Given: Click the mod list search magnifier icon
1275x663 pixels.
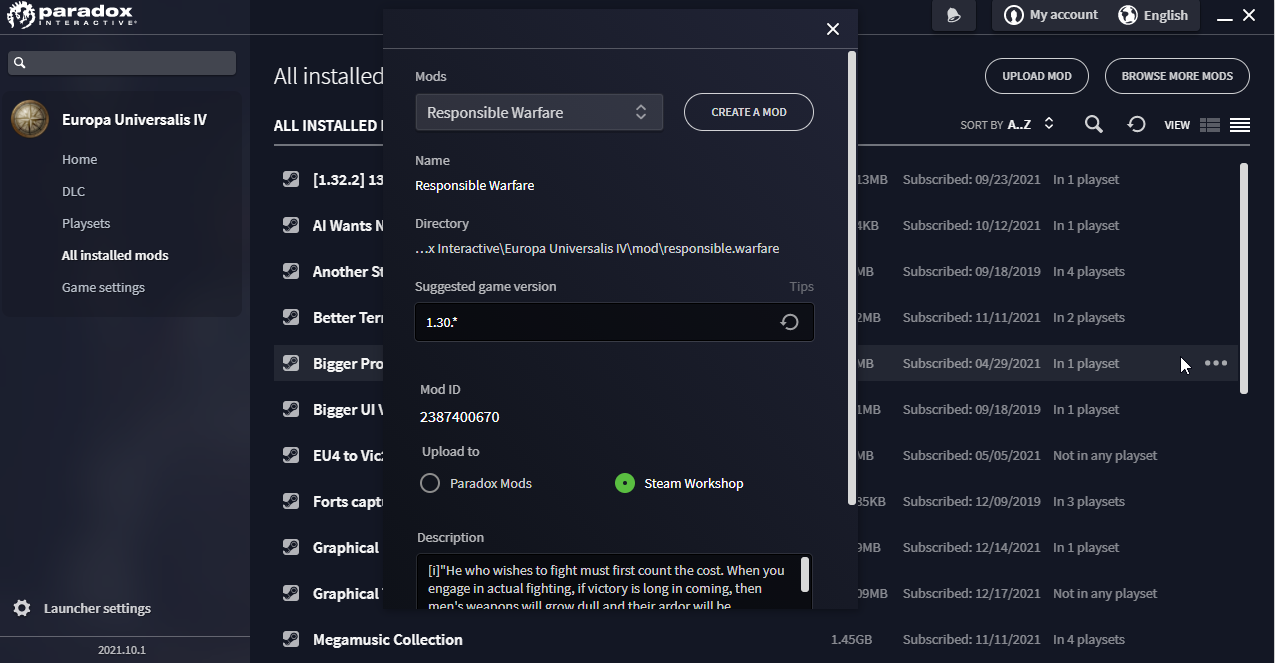Looking at the screenshot, I should (x=1094, y=124).
